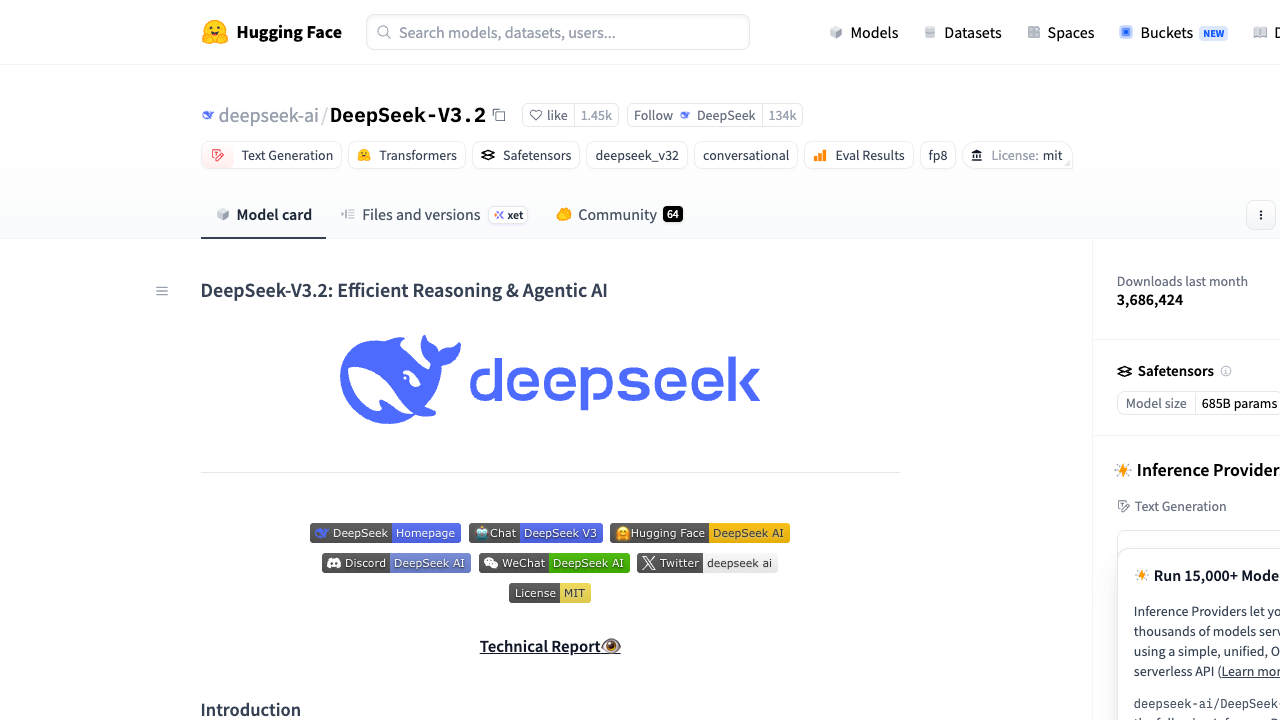Viewport: 1280px width, 720px height.
Task: Select the Text Generation tag
Action: (x=271, y=155)
